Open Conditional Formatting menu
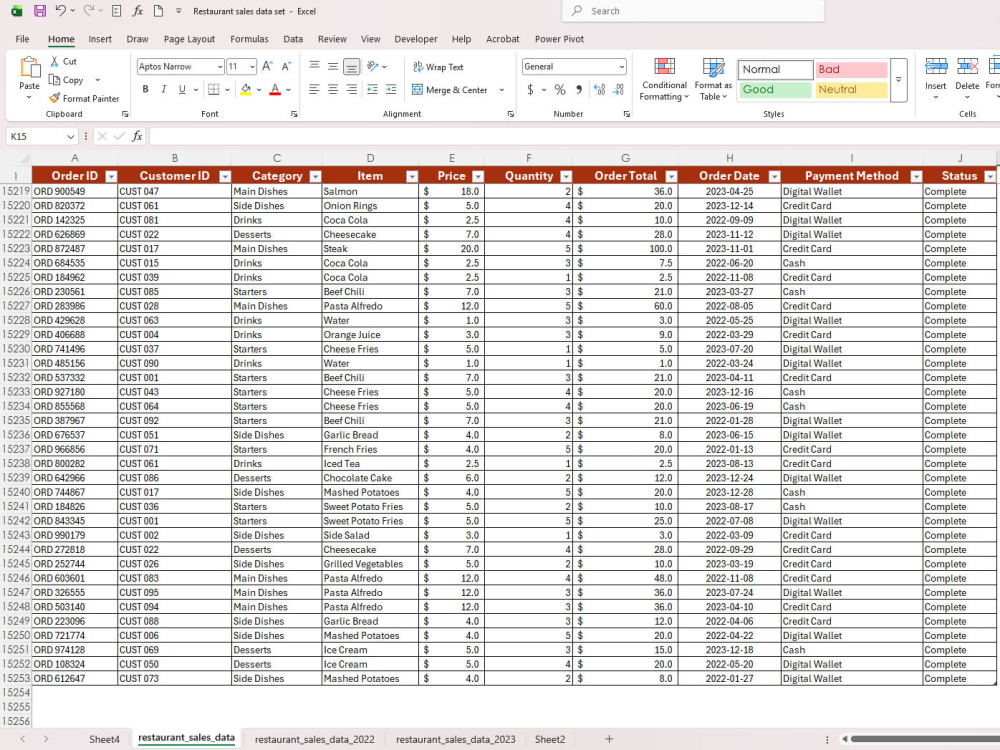 664,79
